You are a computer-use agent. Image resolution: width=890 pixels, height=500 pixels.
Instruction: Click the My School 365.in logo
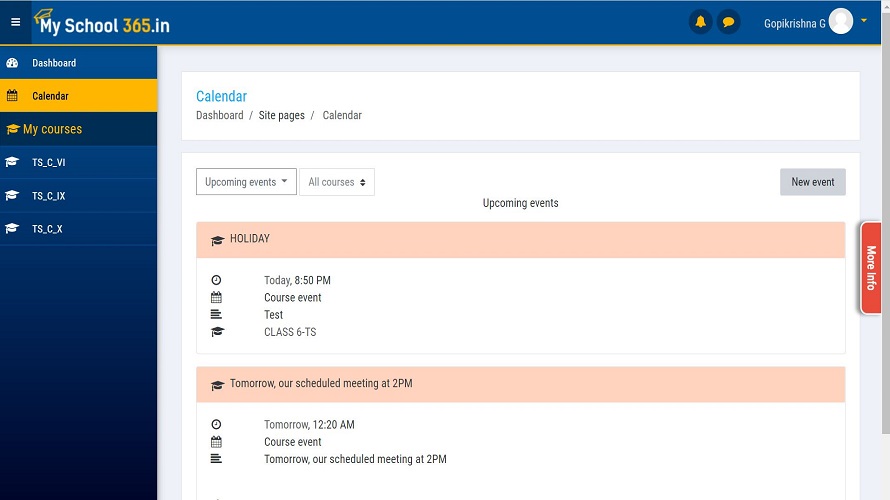click(x=102, y=23)
